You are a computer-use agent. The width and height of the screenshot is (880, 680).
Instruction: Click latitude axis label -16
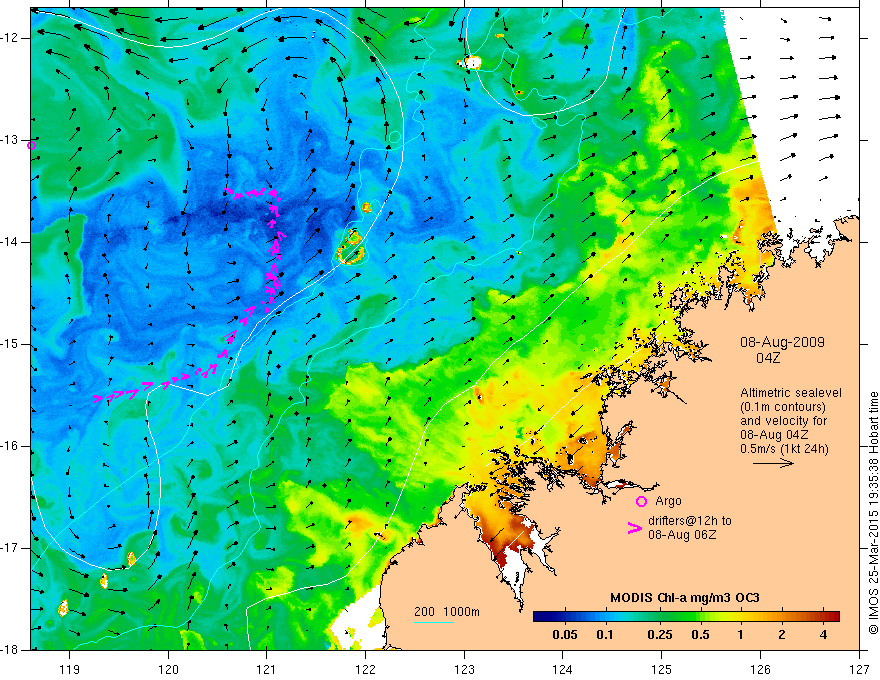11,446
